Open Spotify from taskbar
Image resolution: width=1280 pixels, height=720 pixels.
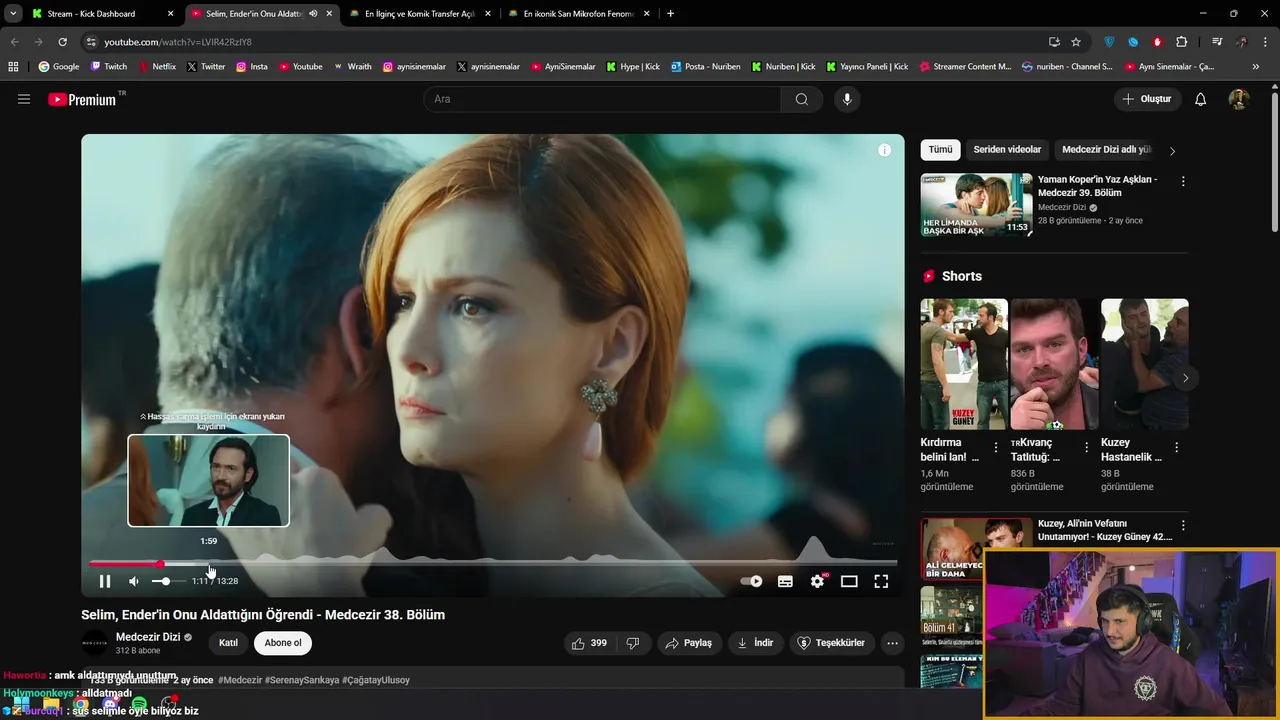[x=139, y=705]
